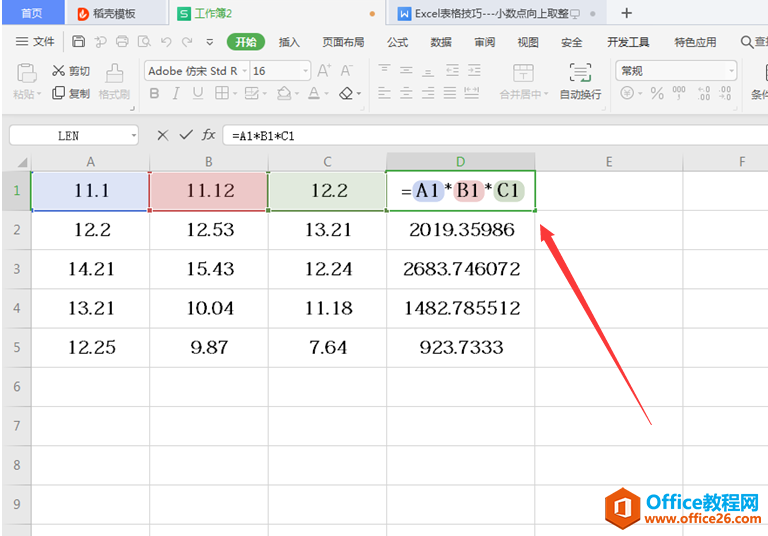Viewport: 768px width, 536px height.
Task: Click the Decrease Decimal icon
Action: [x=725, y=93]
